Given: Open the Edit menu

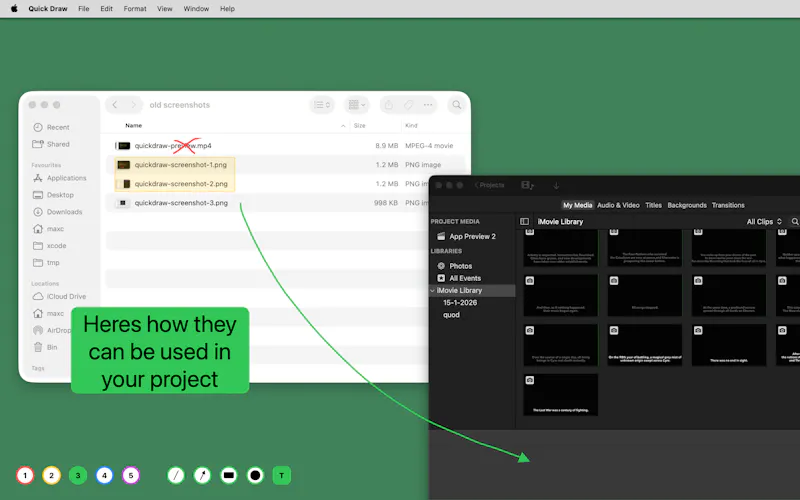Looking at the screenshot, I should pos(107,9).
